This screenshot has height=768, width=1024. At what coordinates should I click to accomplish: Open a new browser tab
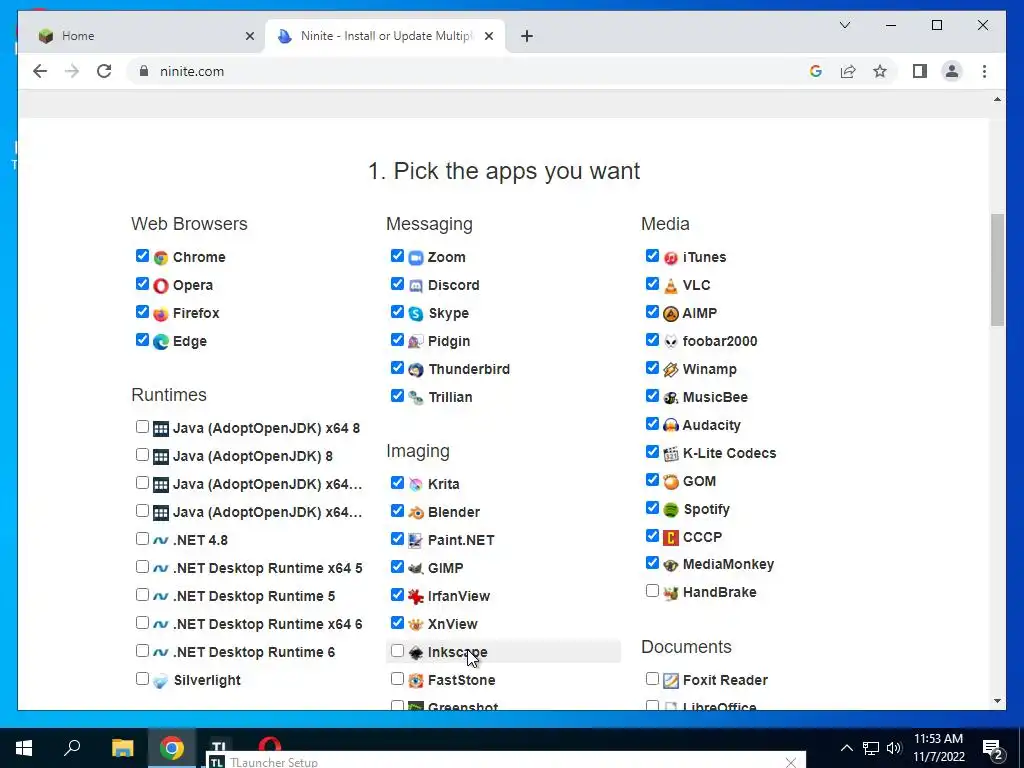pyautogui.click(x=527, y=36)
